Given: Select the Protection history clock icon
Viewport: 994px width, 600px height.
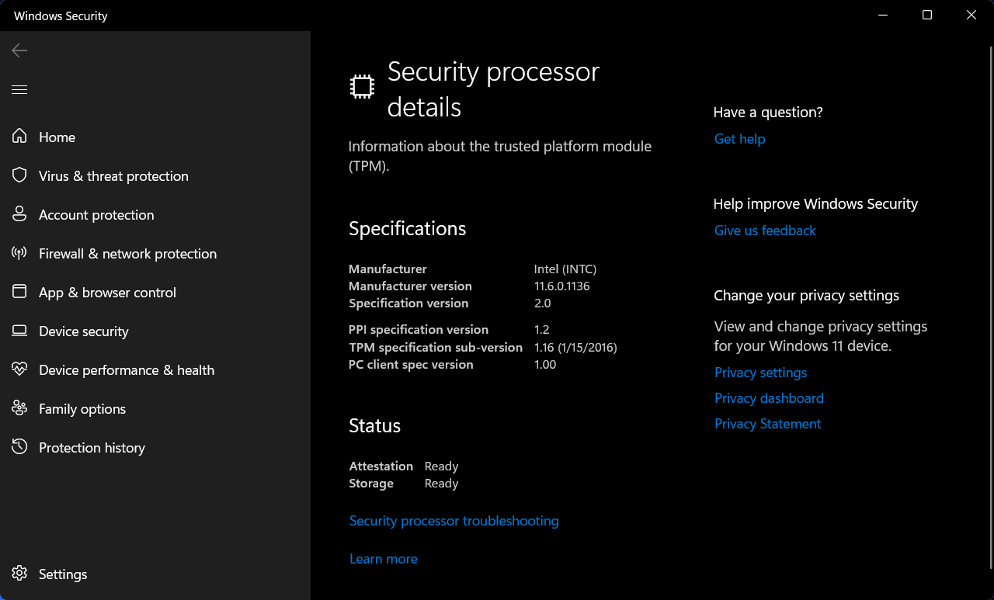Looking at the screenshot, I should coord(19,448).
